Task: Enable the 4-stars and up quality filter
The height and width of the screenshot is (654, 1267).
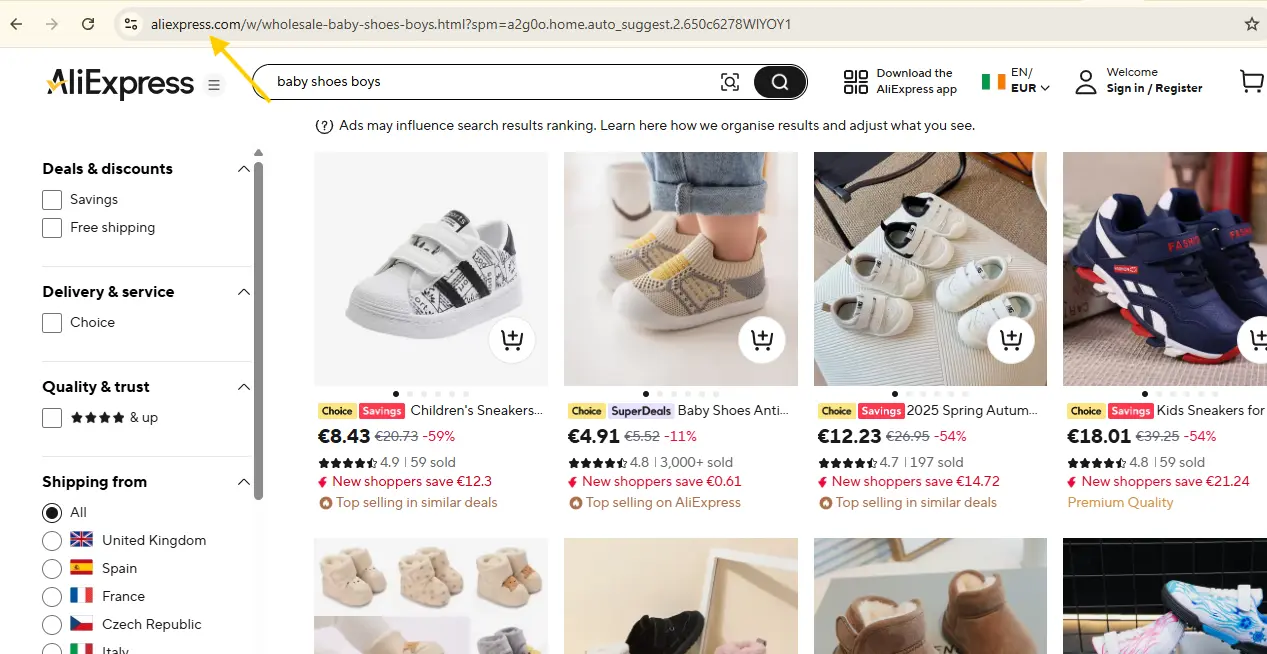Action: click(51, 417)
